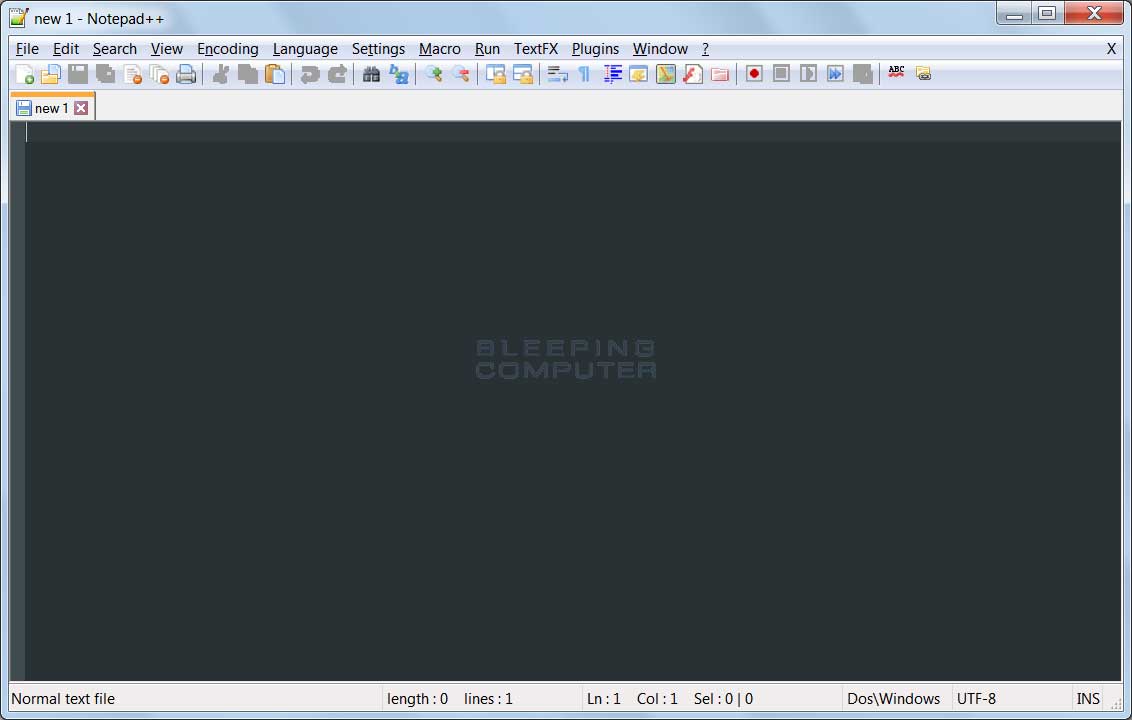Create a new document with the New icon
Image resolution: width=1132 pixels, height=720 pixels.
25,74
